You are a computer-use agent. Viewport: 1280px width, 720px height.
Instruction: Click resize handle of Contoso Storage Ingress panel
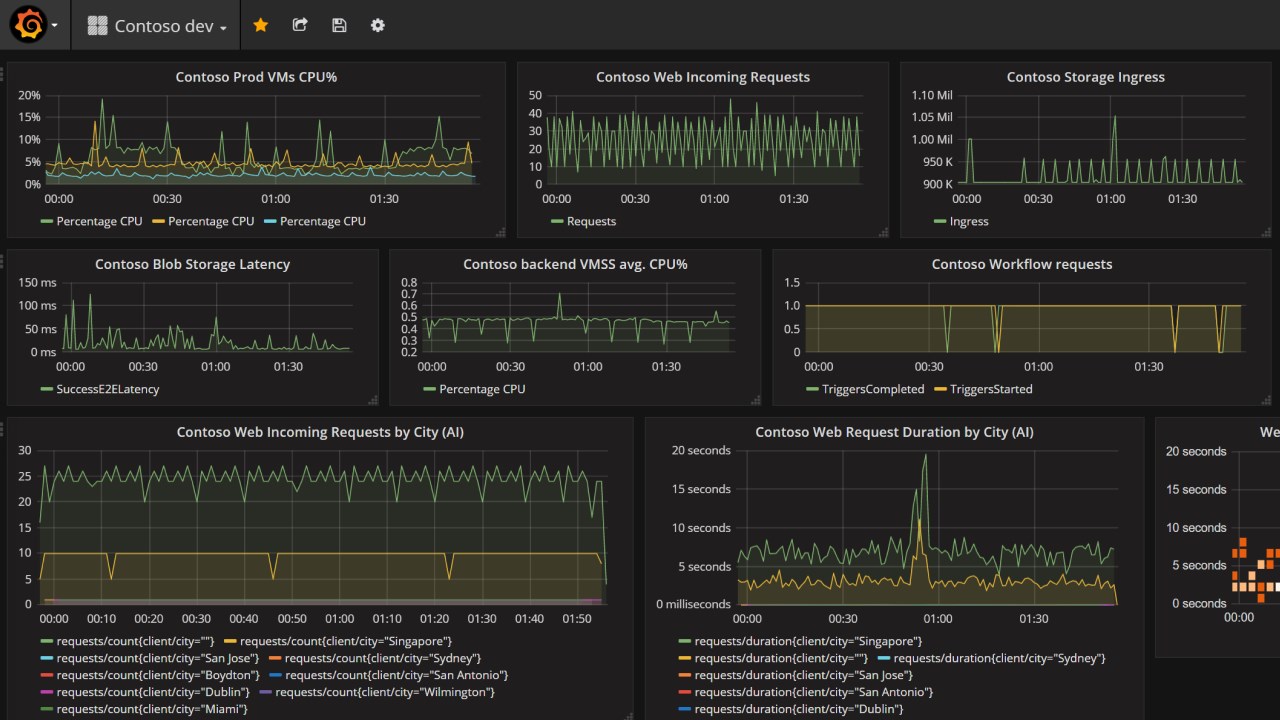click(1267, 232)
